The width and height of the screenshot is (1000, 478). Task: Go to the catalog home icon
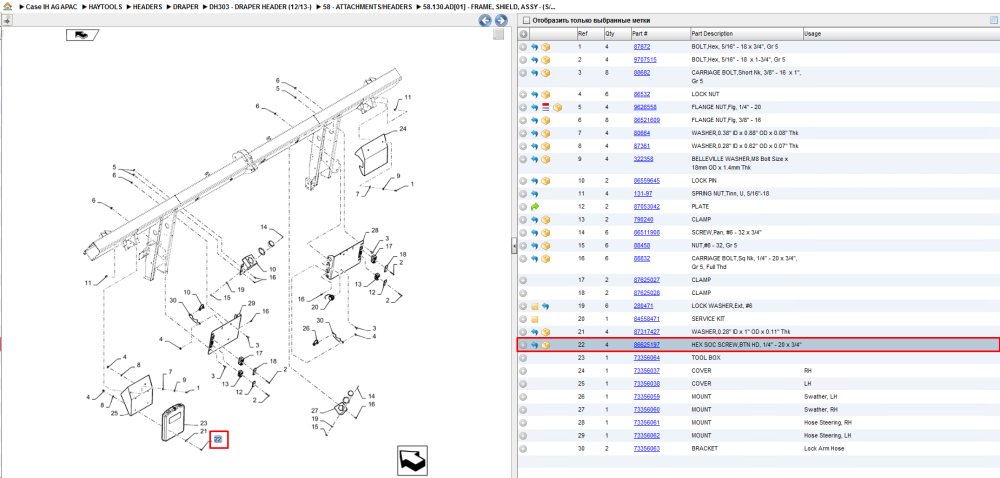8,6
